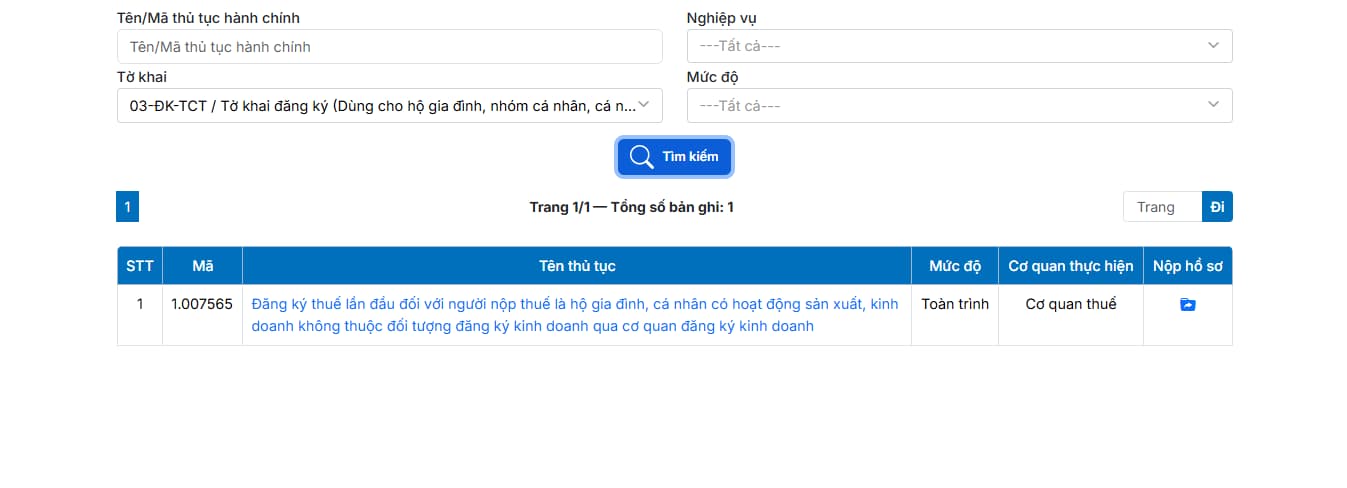Click the Đi go button

(x=1217, y=207)
